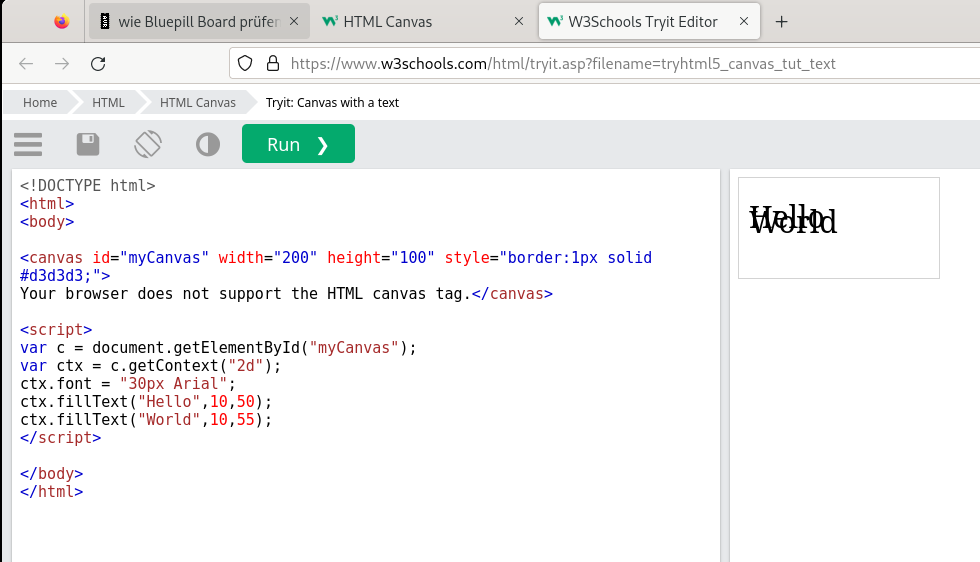Click the #d3d3d3 style line
The image size is (980, 562).
pyautogui.click(x=65, y=276)
